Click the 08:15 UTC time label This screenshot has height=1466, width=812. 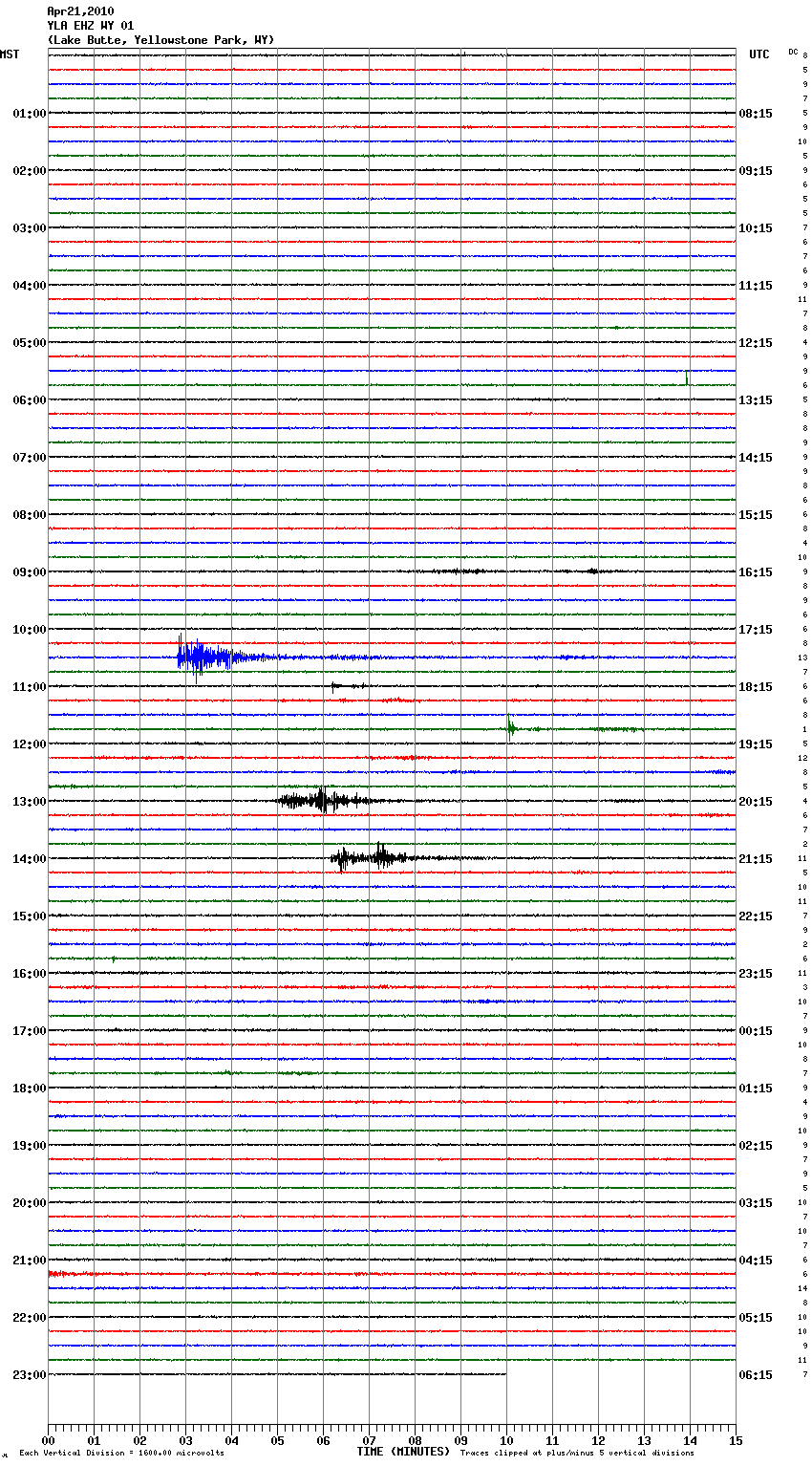(756, 114)
